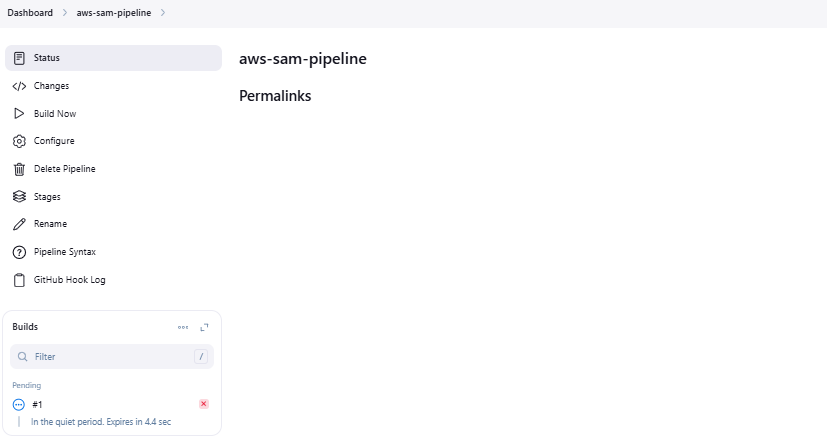Viewport: 827px width, 441px height.
Task: Expand chevron after aws-sam-pipeline breadcrumb
Action: 163,13
